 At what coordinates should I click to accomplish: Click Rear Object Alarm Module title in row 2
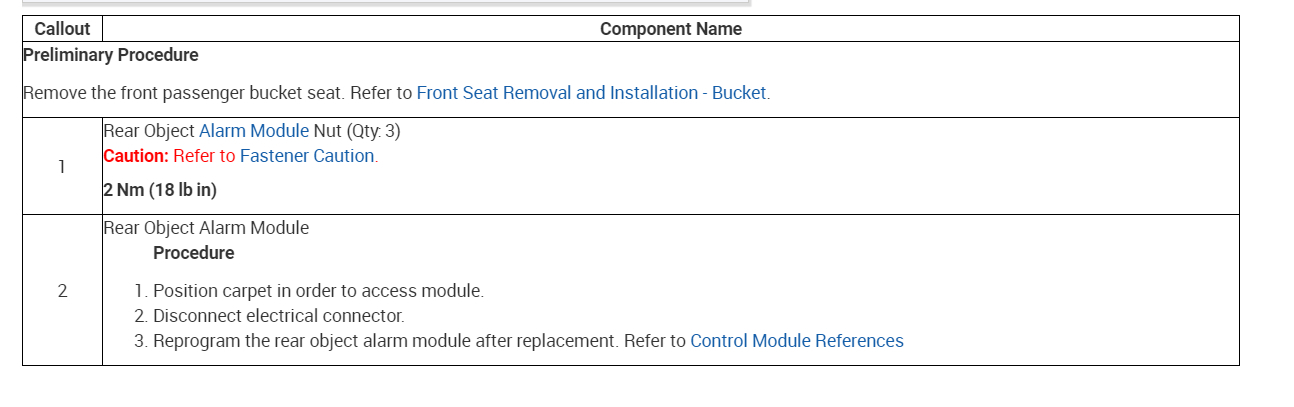coord(206,228)
